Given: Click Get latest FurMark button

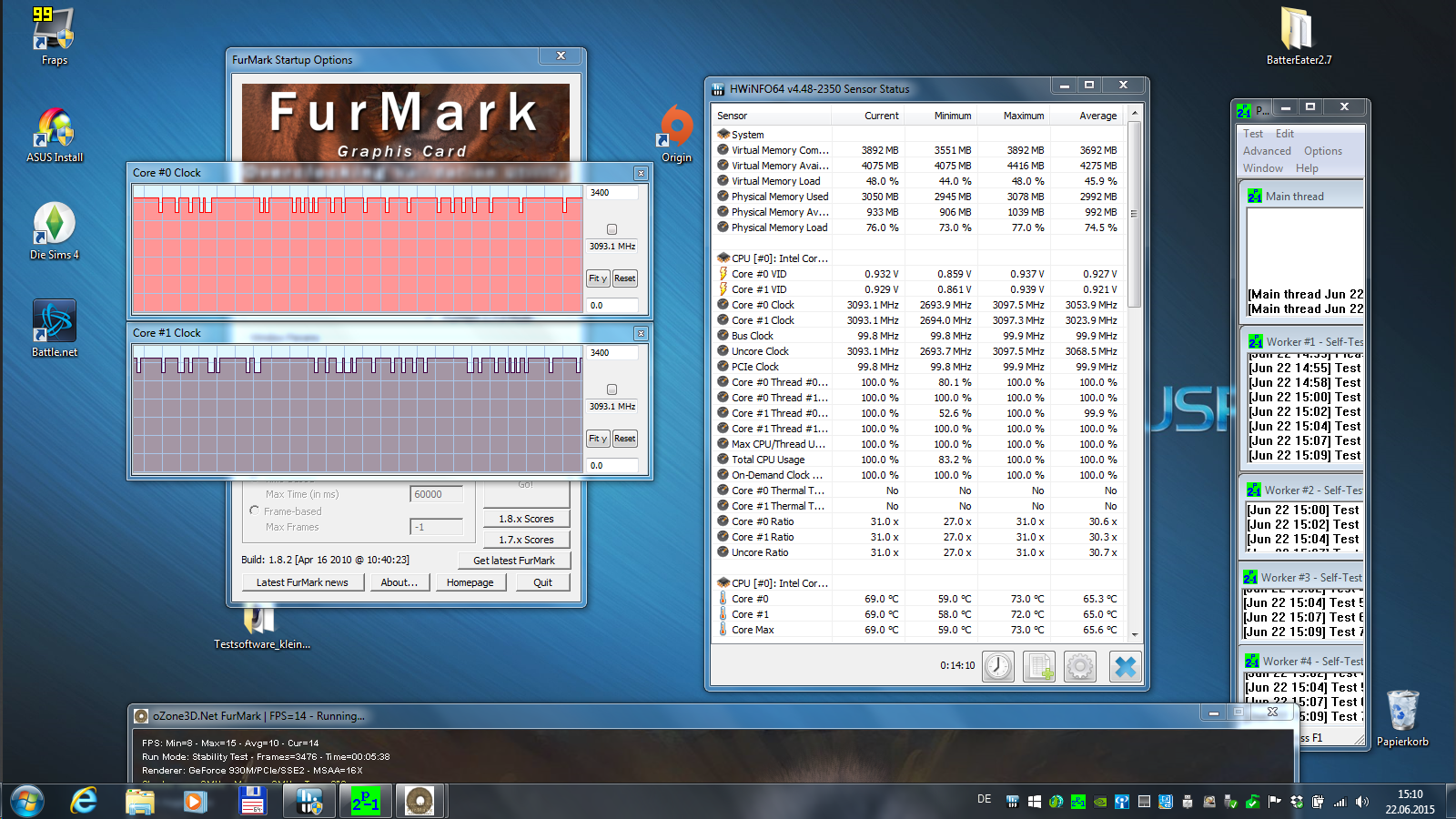Looking at the screenshot, I should pyautogui.click(x=513, y=561).
